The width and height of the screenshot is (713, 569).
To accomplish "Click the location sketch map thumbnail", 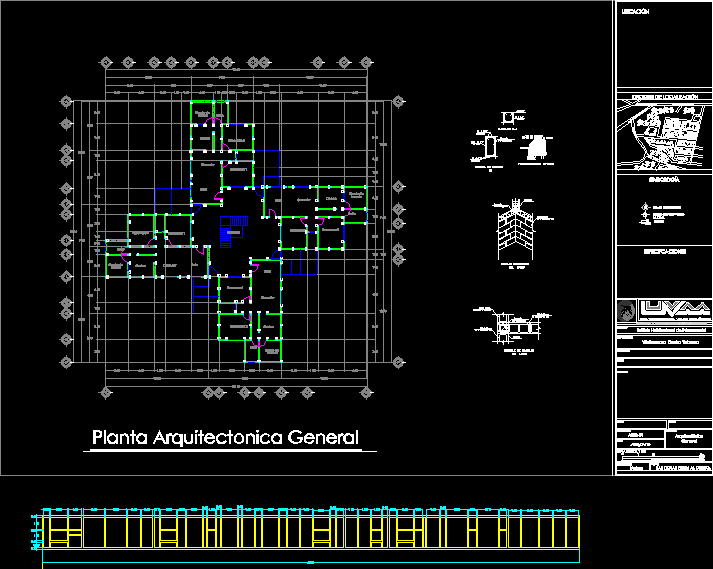I will click(662, 133).
